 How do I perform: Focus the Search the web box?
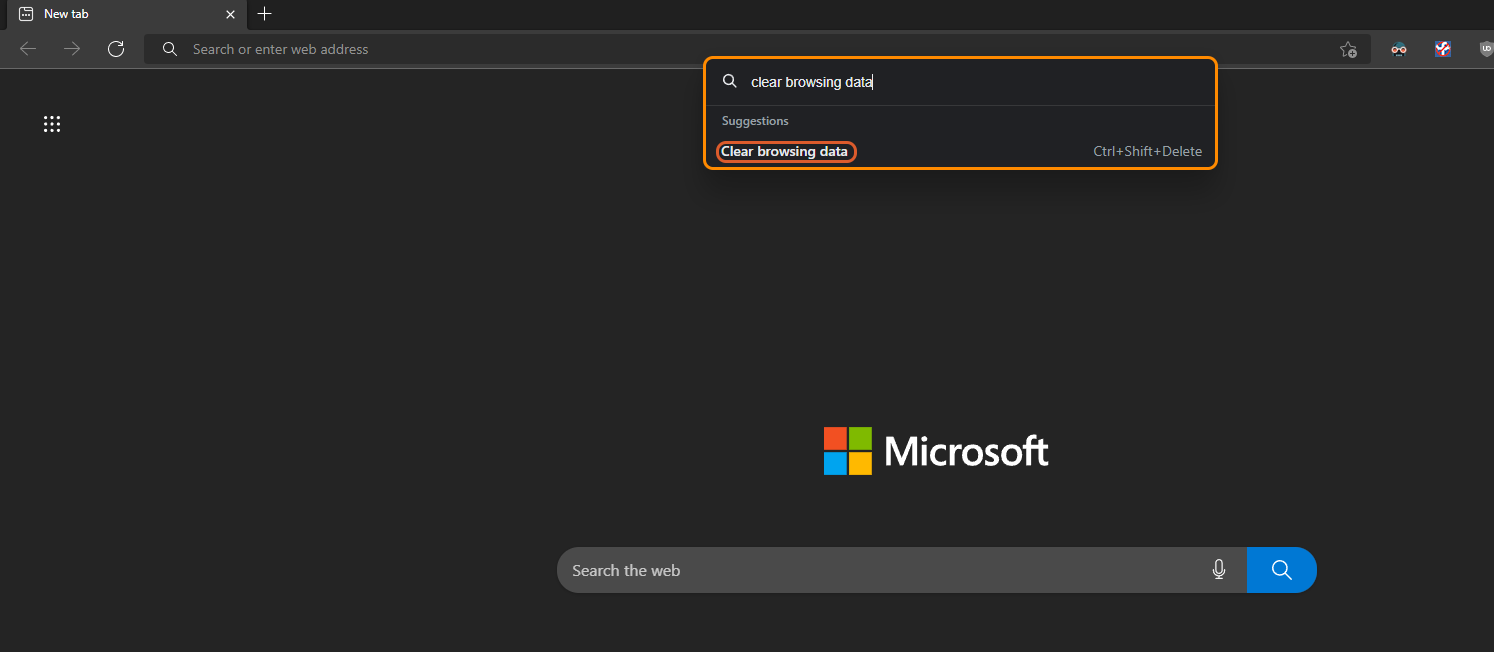(902, 570)
